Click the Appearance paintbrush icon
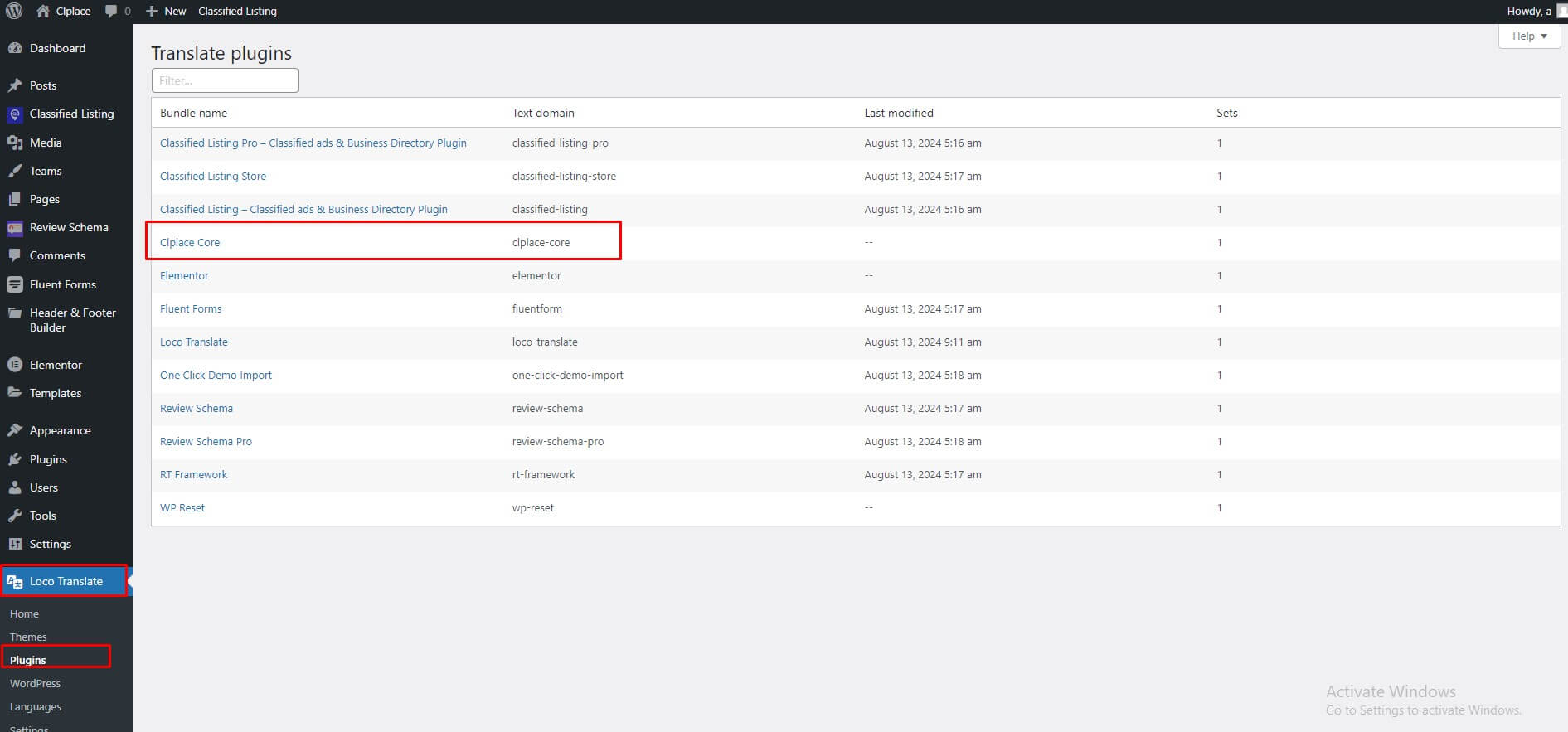 click(x=14, y=430)
